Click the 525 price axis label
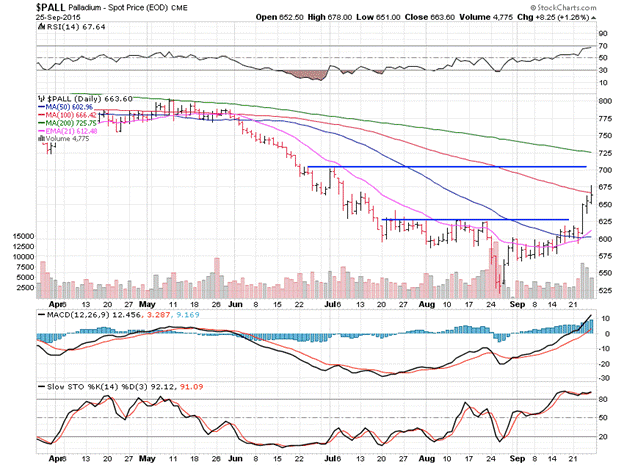Viewport: 624px width, 465px height. tap(605, 291)
